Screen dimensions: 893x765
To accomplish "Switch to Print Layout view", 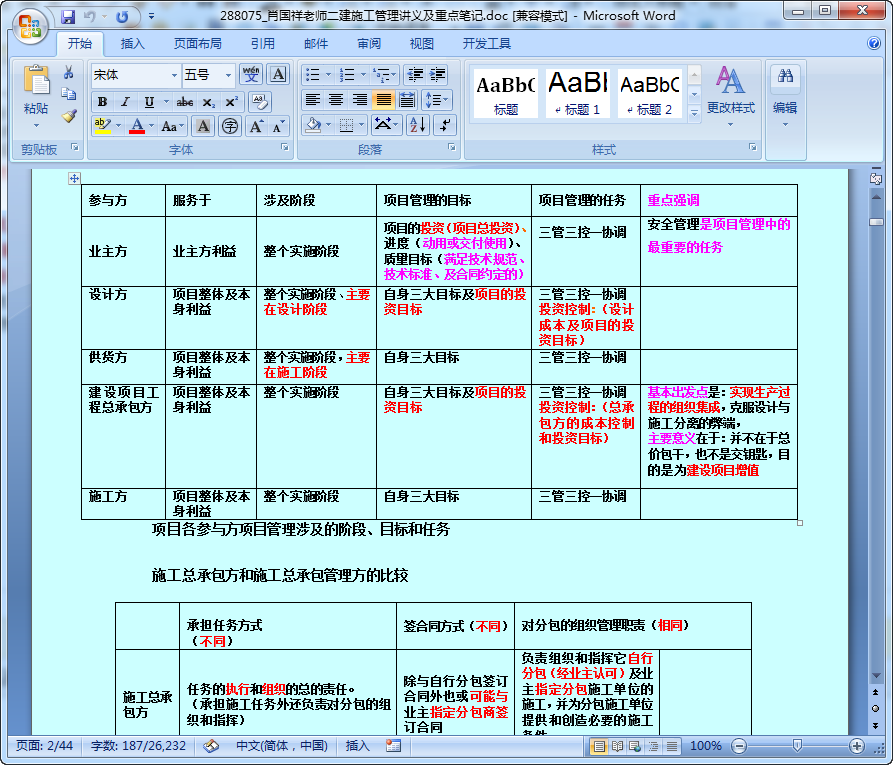I will pyautogui.click(x=599, y=746).
